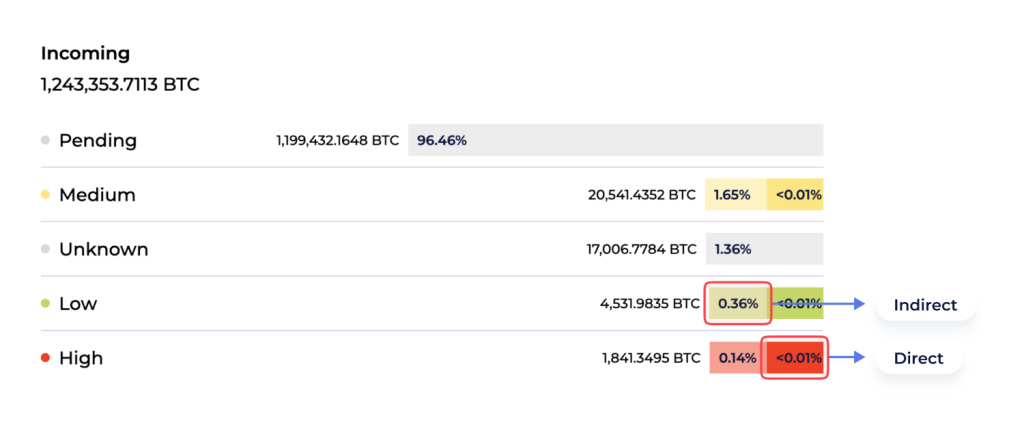Click the Indirect label button

[x=924, y=305]
